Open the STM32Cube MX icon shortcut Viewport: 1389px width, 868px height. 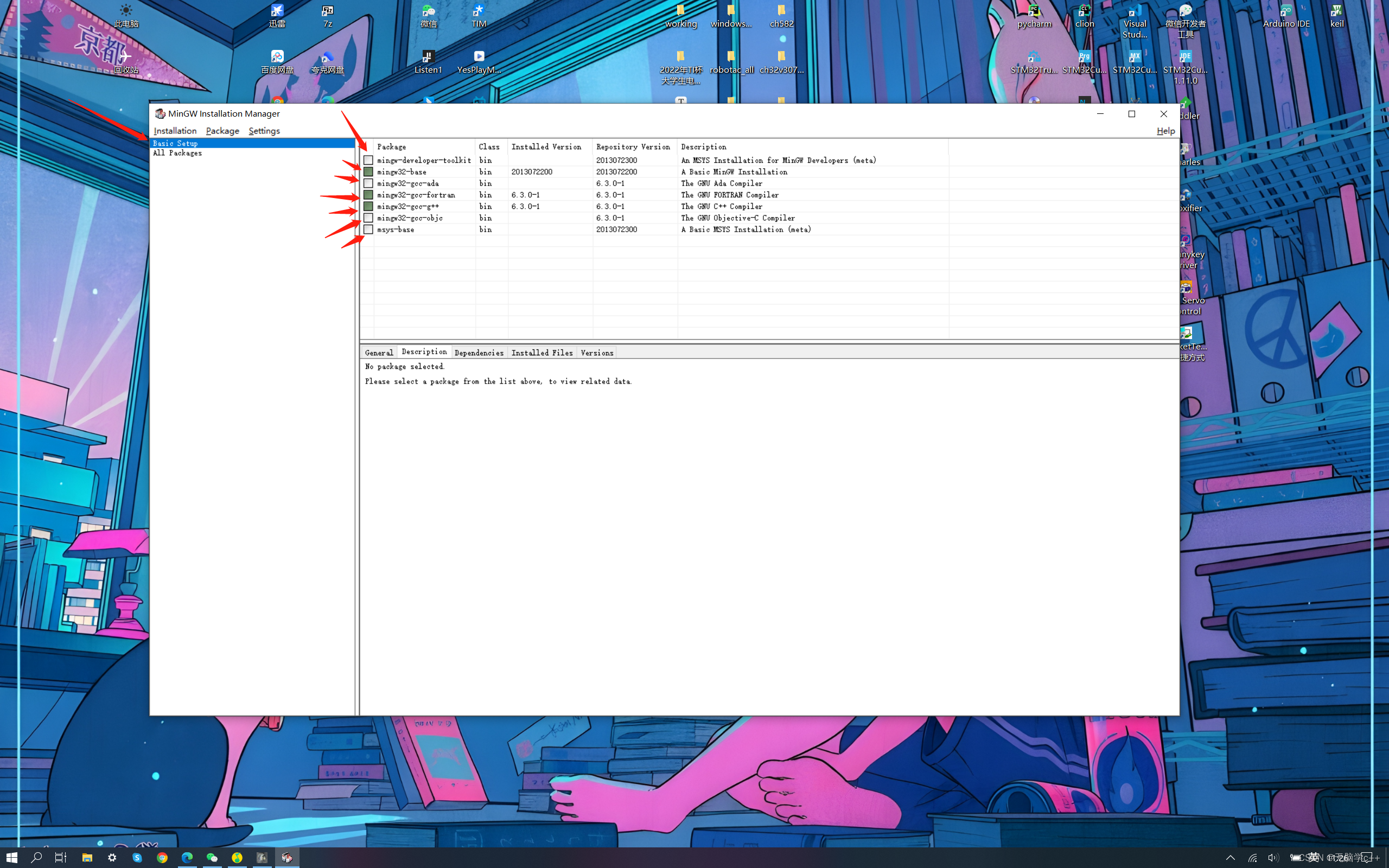pos(1135,62)
